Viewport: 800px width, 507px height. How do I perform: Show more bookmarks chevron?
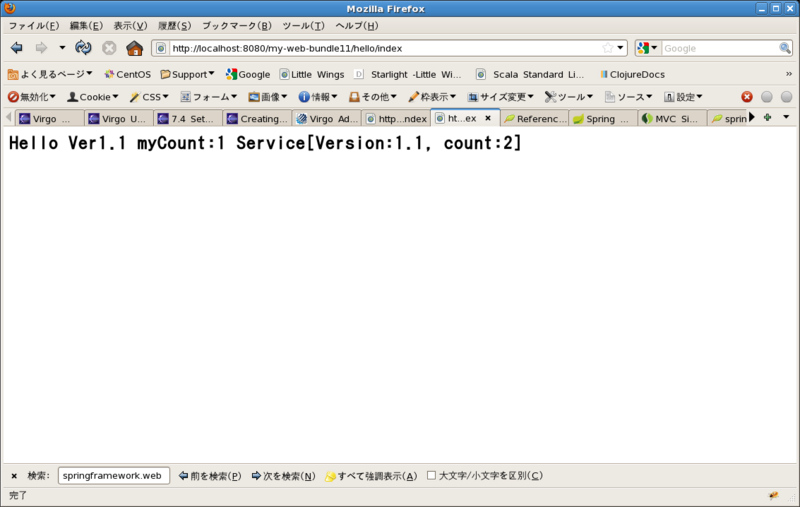[x=789, y=74]
